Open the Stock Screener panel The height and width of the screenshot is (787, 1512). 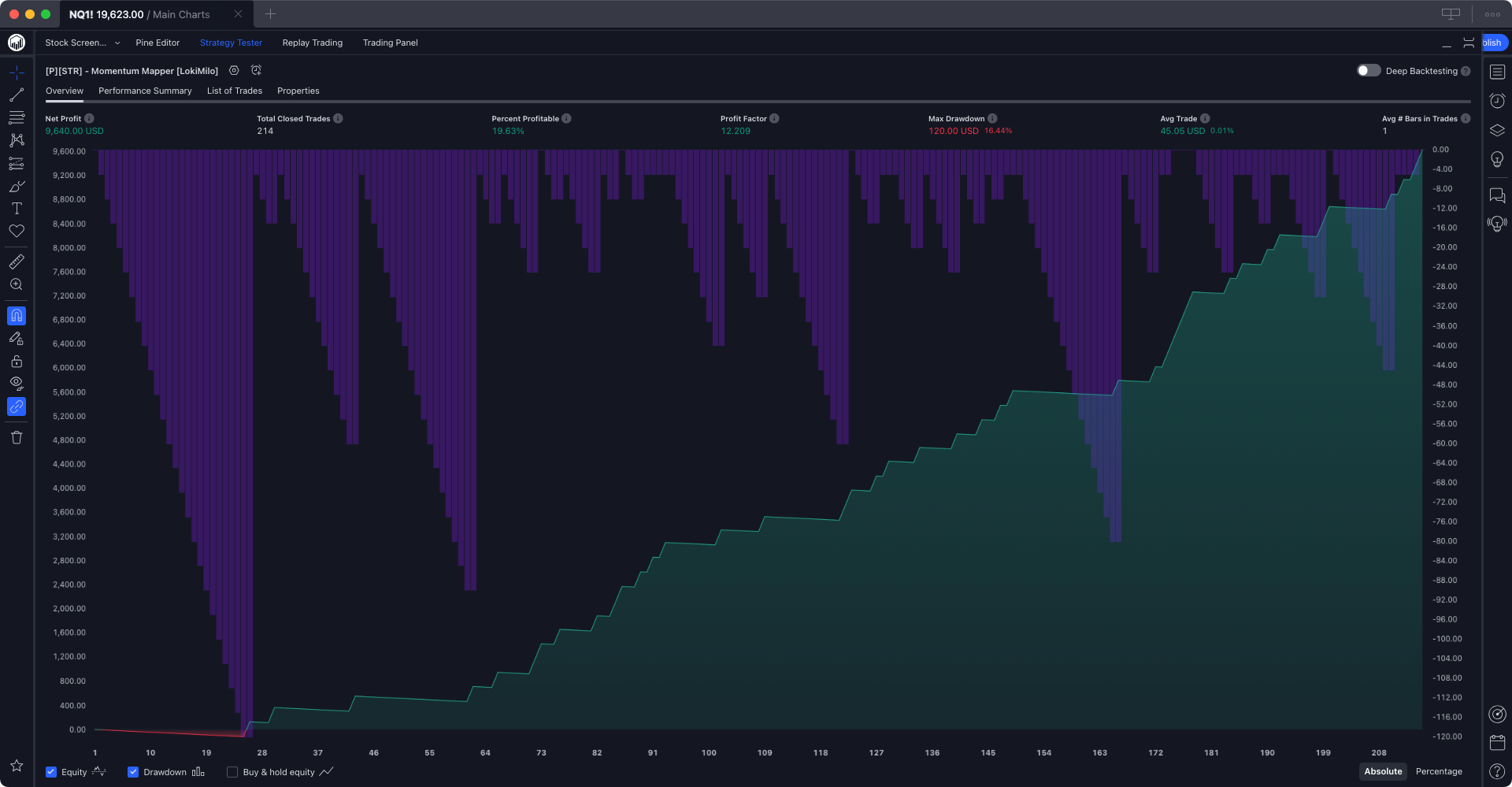tap(76, 43)
